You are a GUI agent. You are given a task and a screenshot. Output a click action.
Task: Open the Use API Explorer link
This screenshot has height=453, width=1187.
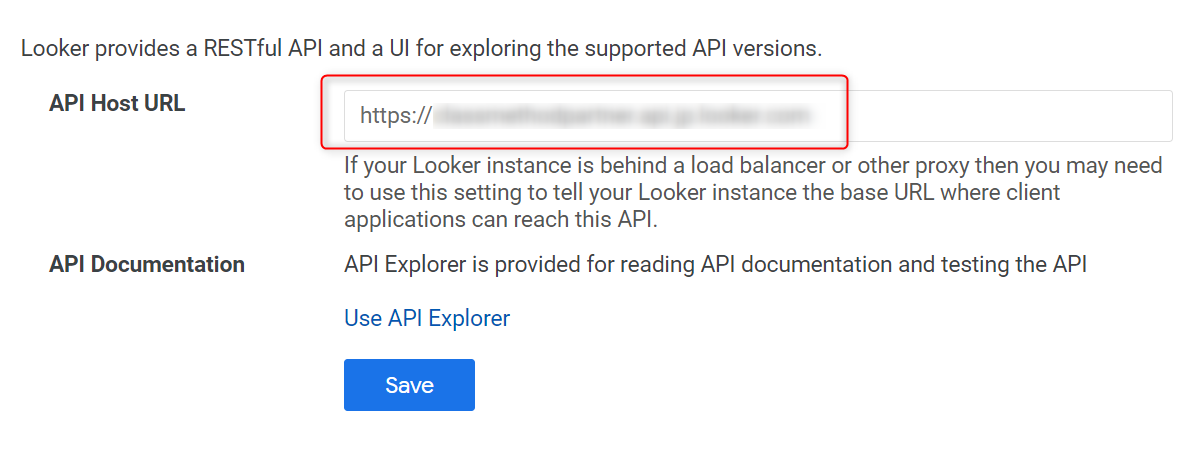427,318
